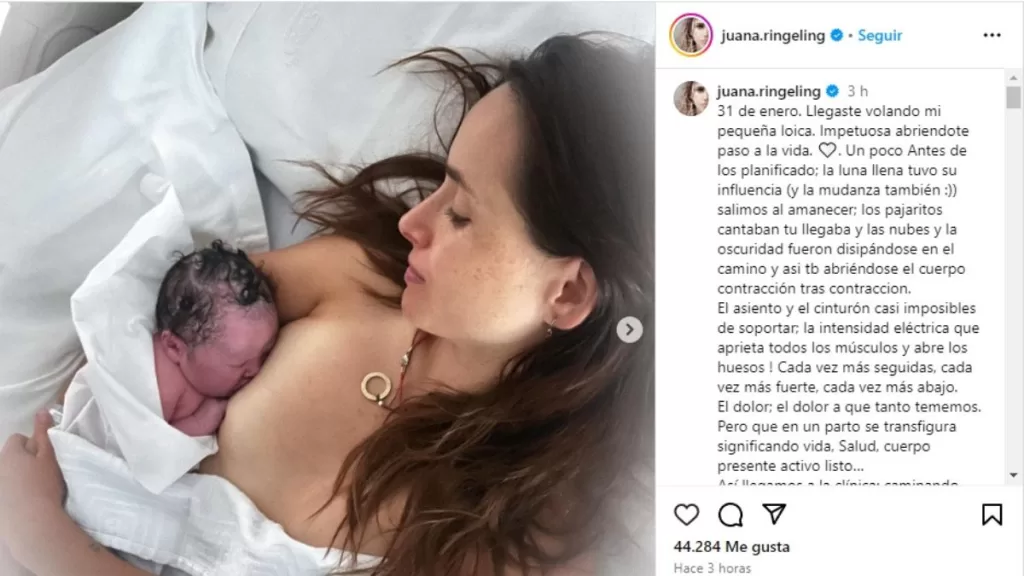Save the post with the bookmark icon
The width and height of the screenshot is (1024, 576).
tap(992, 515)
